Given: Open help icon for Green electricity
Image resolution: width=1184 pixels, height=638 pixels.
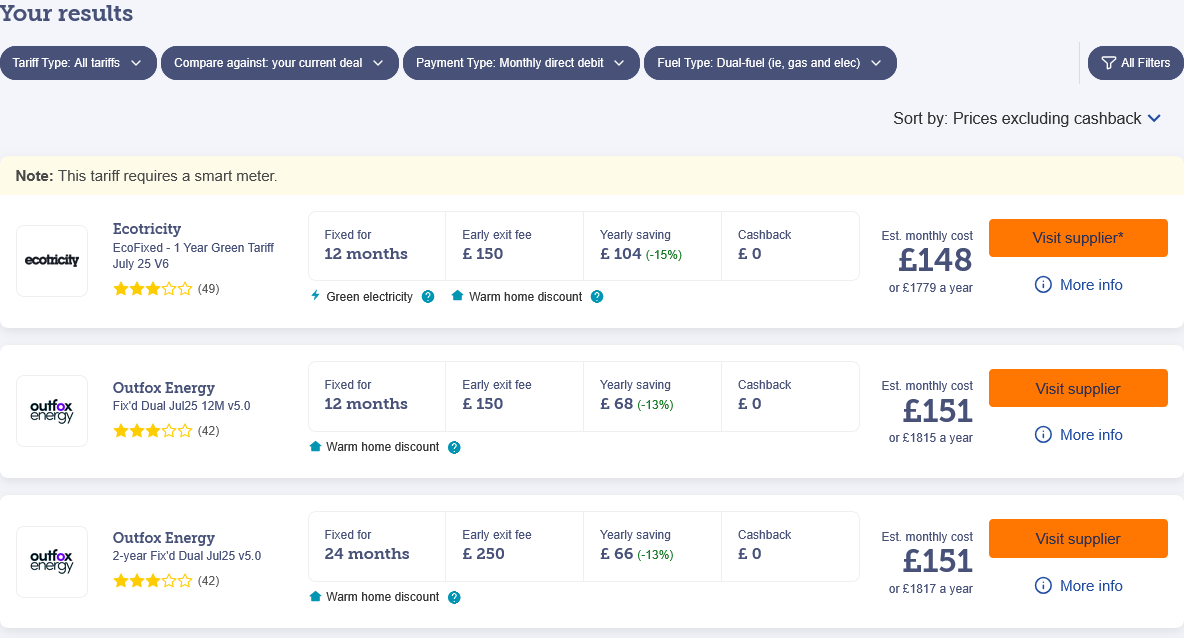Looking at the screenshot, I should point(428,297).
